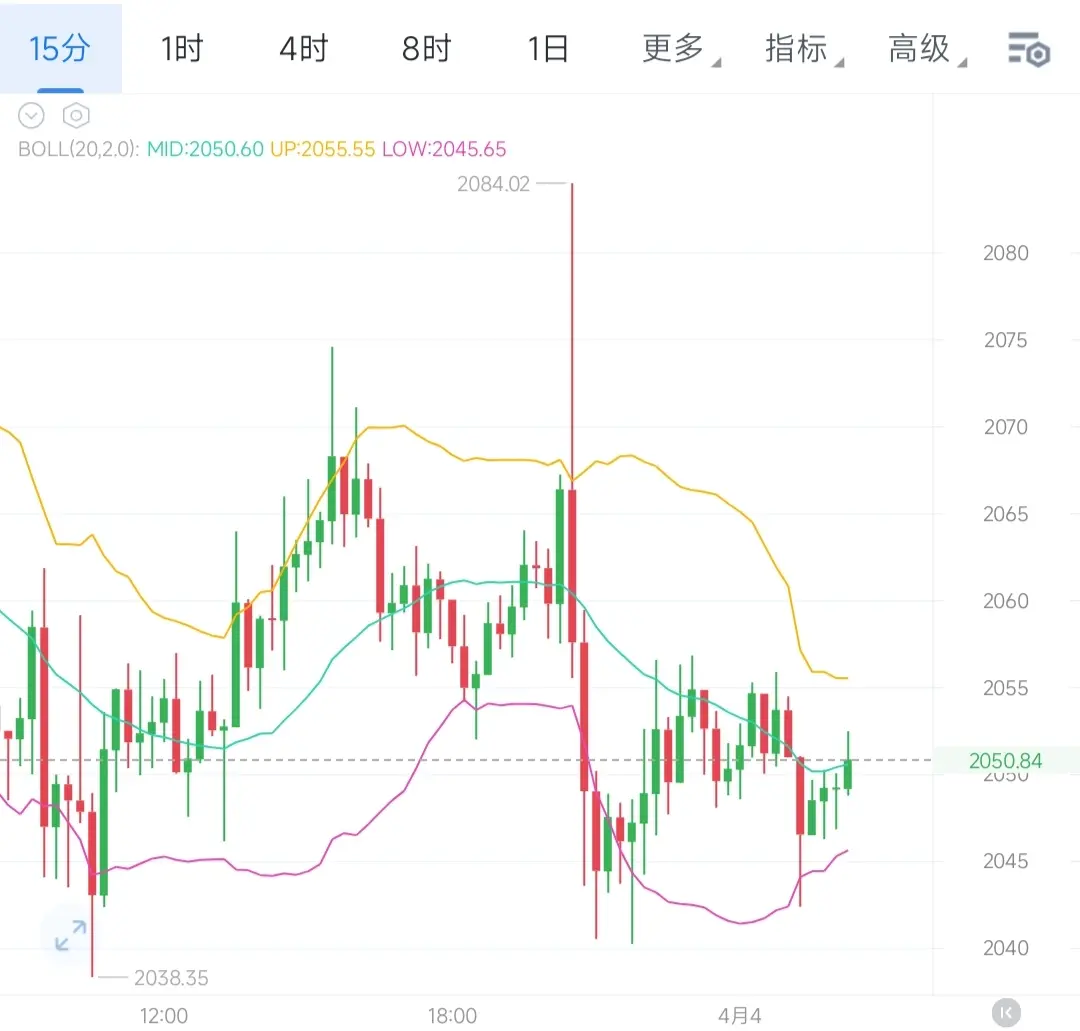Switch to the 1日 timeframe
The image size is (1080, 1031).
(x=548, y=49)
